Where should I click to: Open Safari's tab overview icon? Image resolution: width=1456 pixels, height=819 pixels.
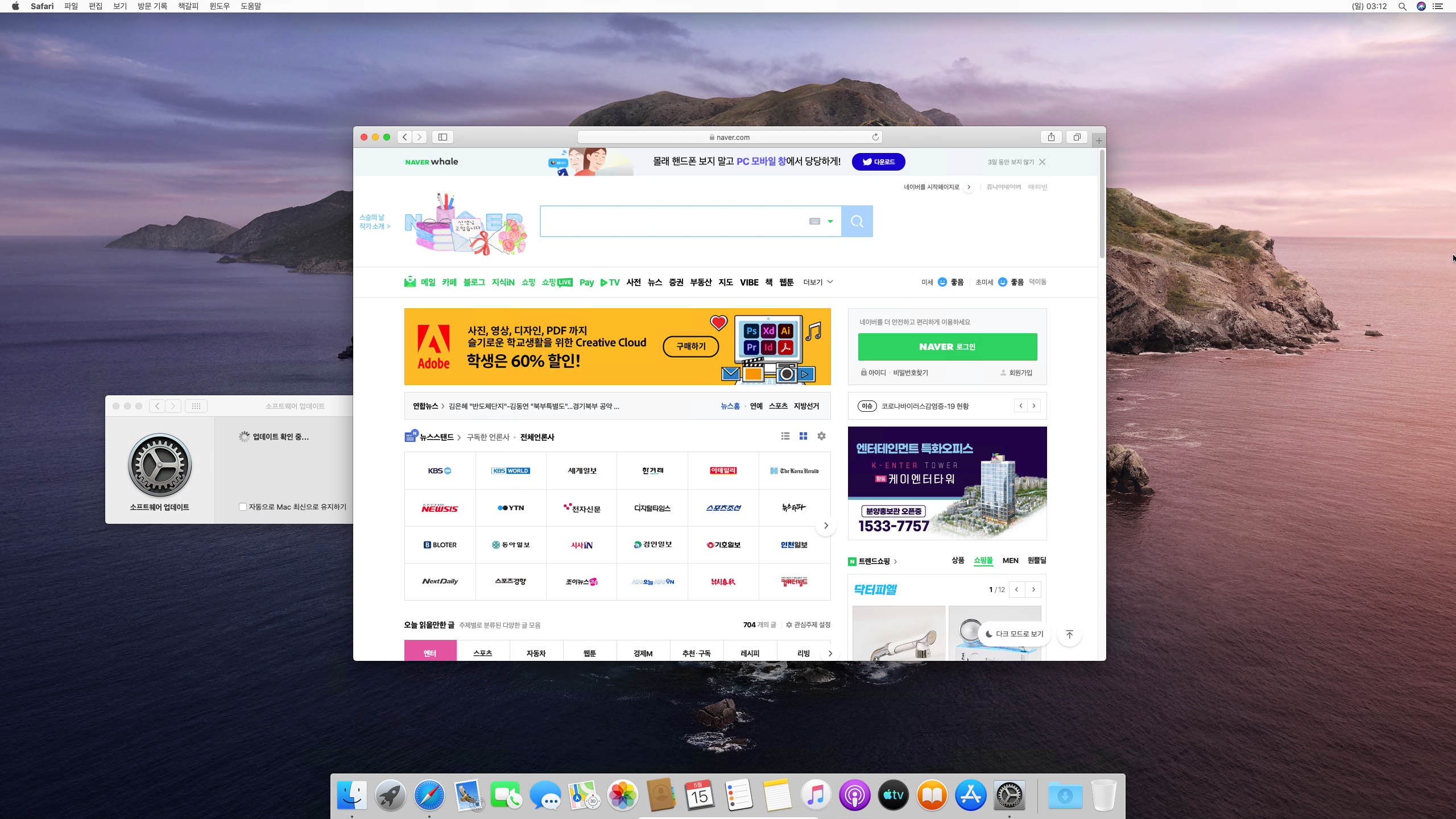coord(1077,137)
